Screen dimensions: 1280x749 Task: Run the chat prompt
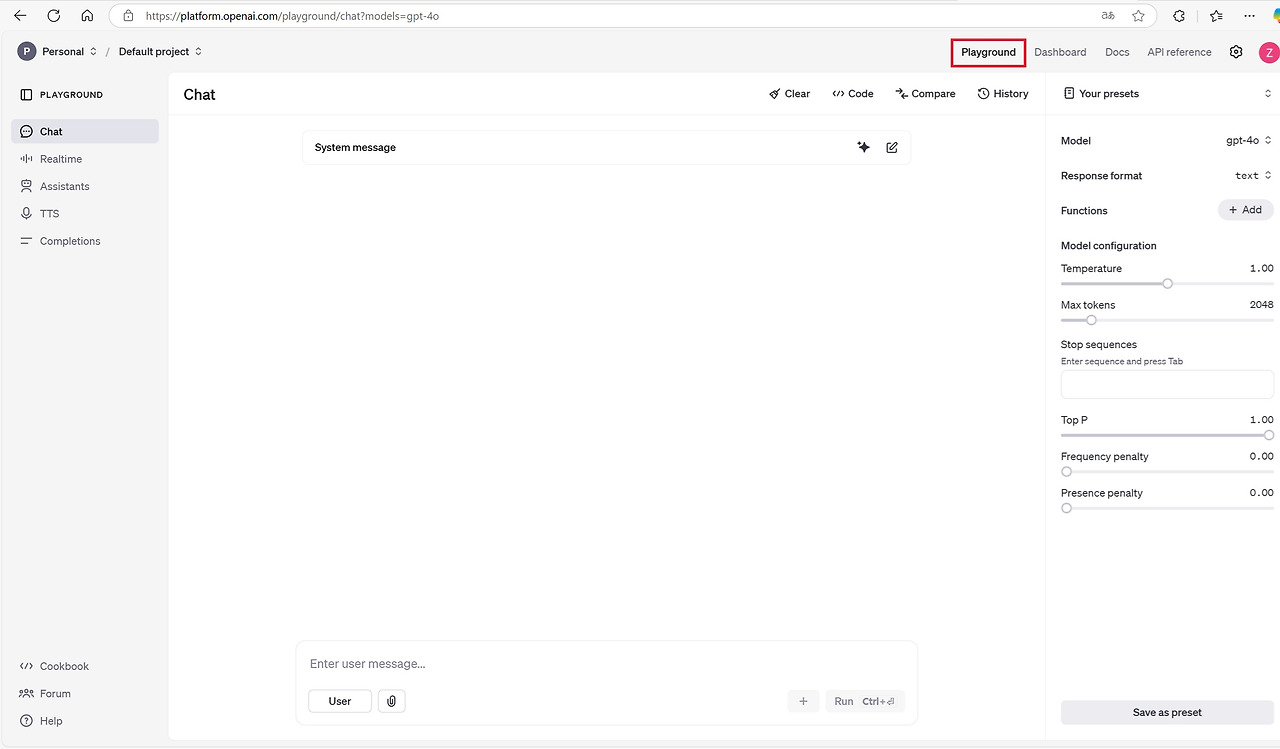coord(865,701)
